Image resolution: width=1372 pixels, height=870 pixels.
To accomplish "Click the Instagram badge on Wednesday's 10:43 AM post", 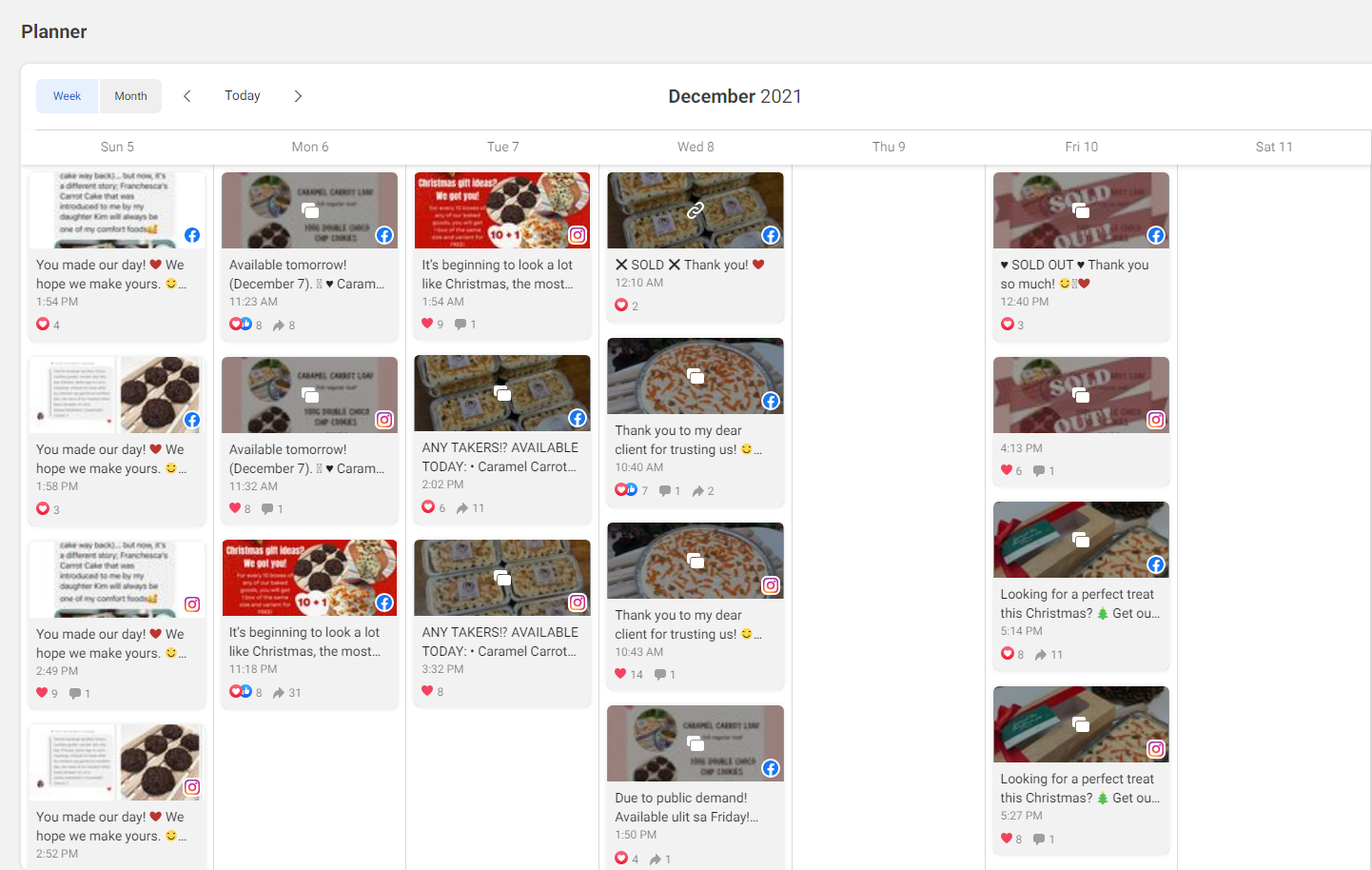I will click(x=771, y=585).
